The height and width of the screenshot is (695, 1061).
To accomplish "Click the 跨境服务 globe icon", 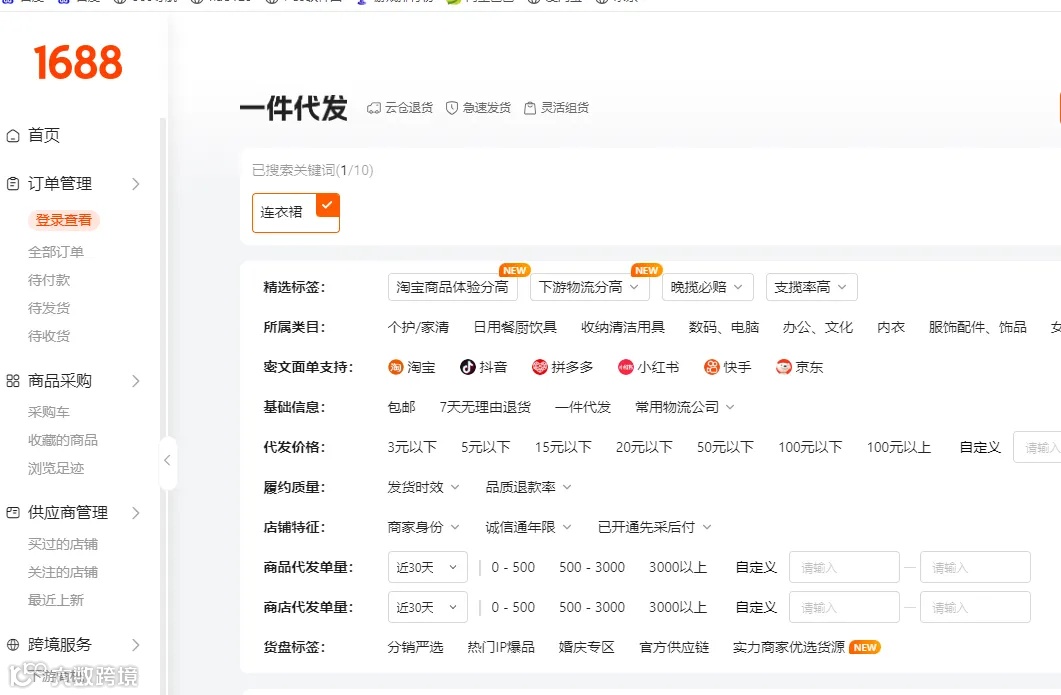I will tap(13, 645).
